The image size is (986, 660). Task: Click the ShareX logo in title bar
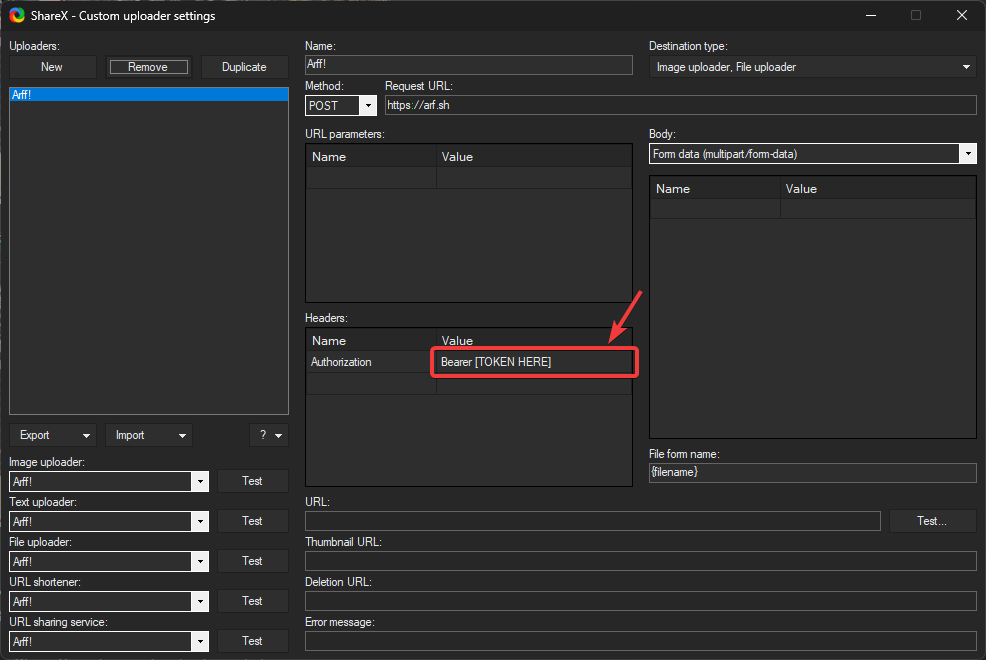coord(17,15)
